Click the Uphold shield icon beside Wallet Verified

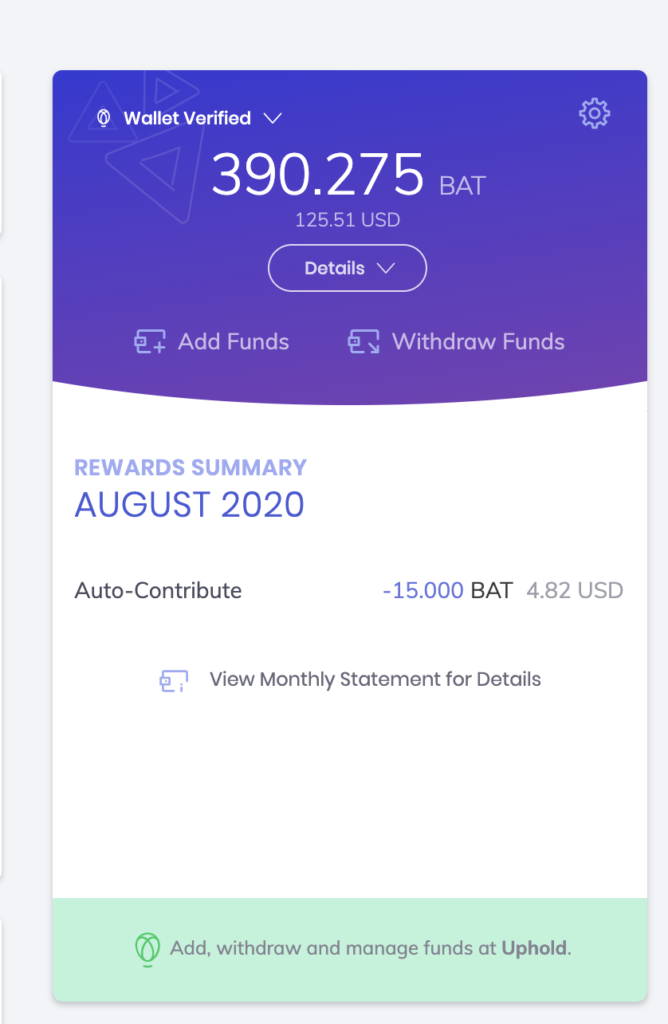pos(103,118)
